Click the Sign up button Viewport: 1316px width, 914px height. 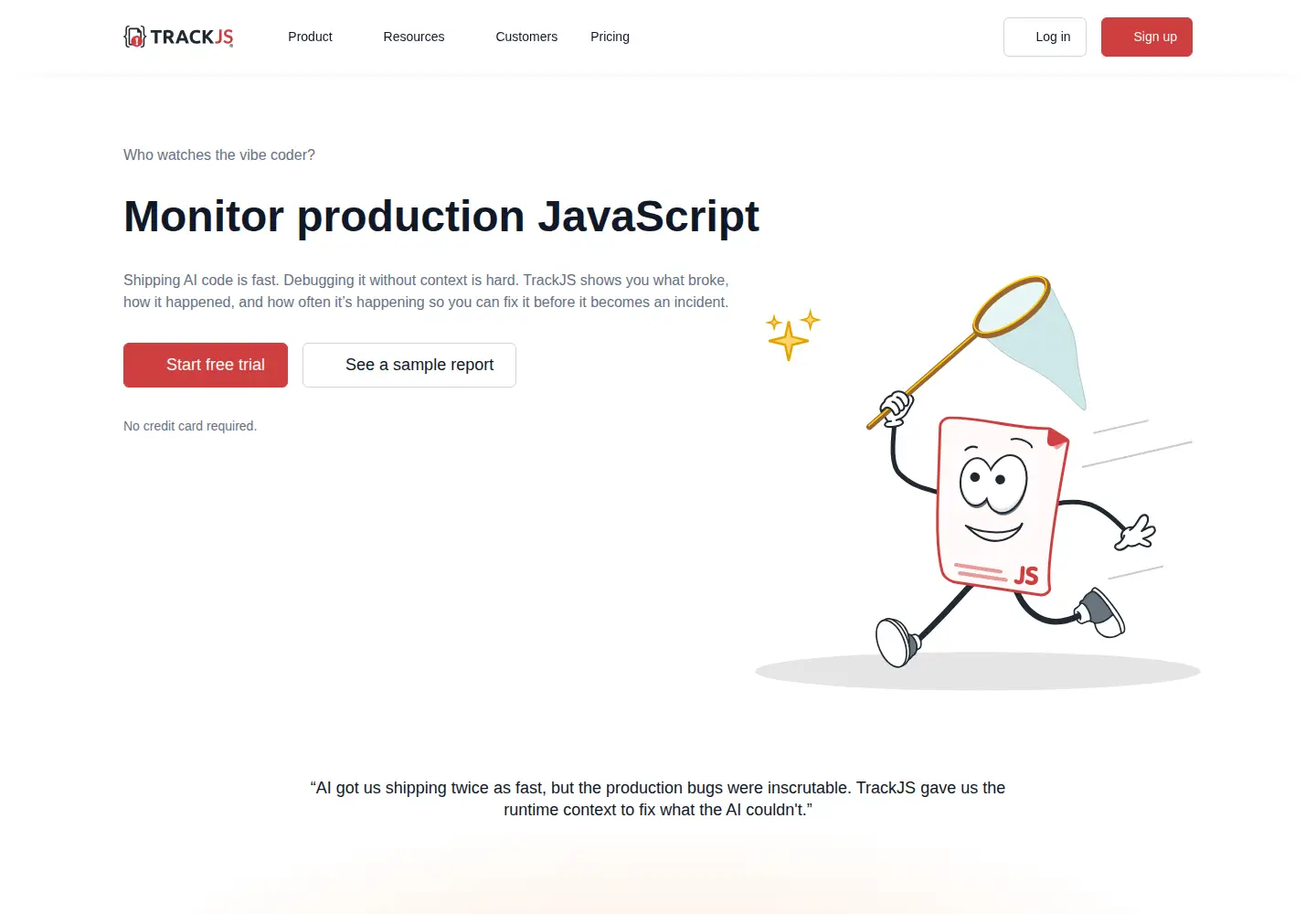[x=1147, y=37]
